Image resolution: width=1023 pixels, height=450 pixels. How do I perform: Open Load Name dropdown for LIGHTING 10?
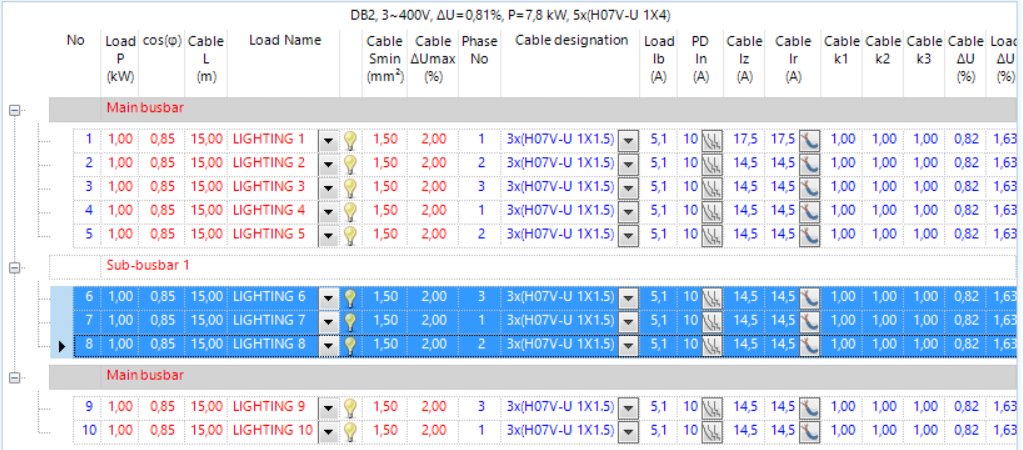pyautogui.click(x=329, y=431)
